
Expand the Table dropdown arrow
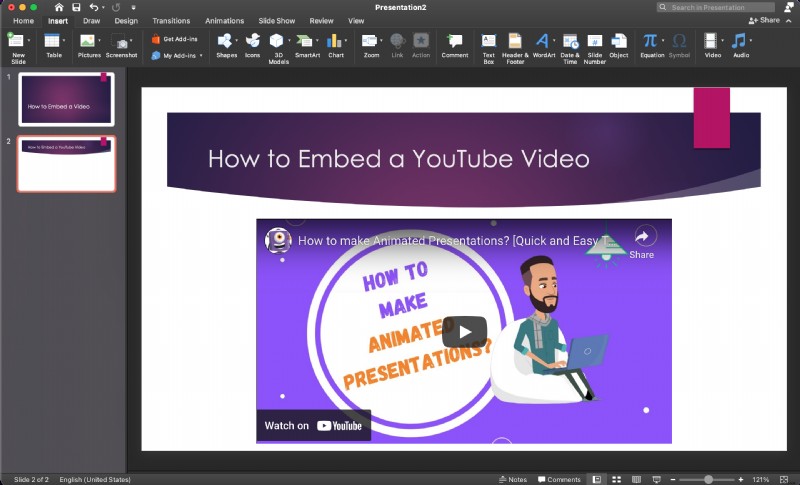pyautogui.click(x=64, y=40)
